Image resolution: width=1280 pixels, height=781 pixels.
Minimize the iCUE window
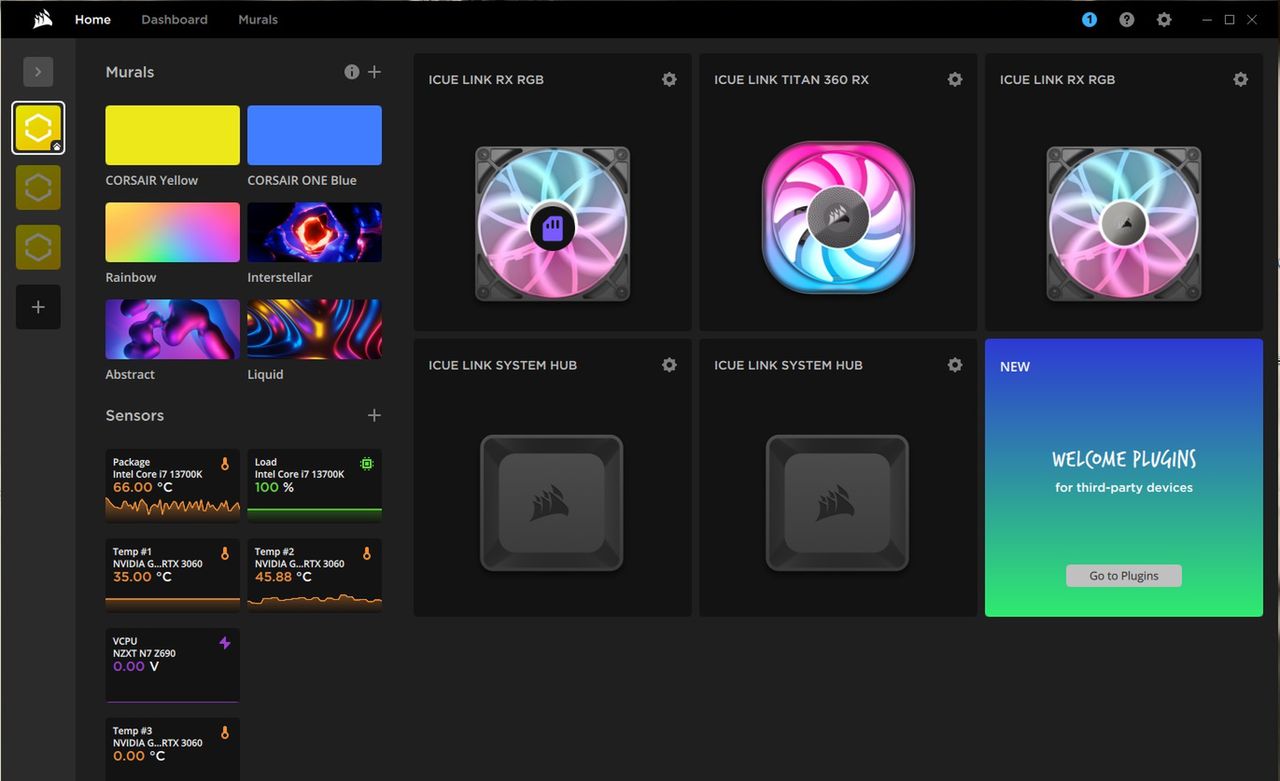point(1205,19)
